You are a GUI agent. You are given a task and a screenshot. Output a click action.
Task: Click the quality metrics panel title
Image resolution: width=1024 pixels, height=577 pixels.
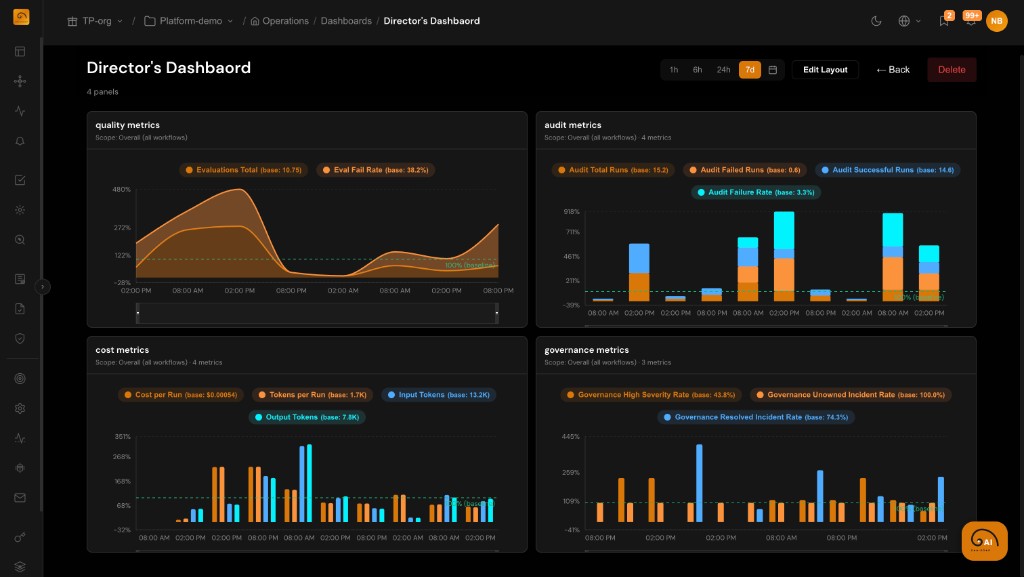pos(127,125)
